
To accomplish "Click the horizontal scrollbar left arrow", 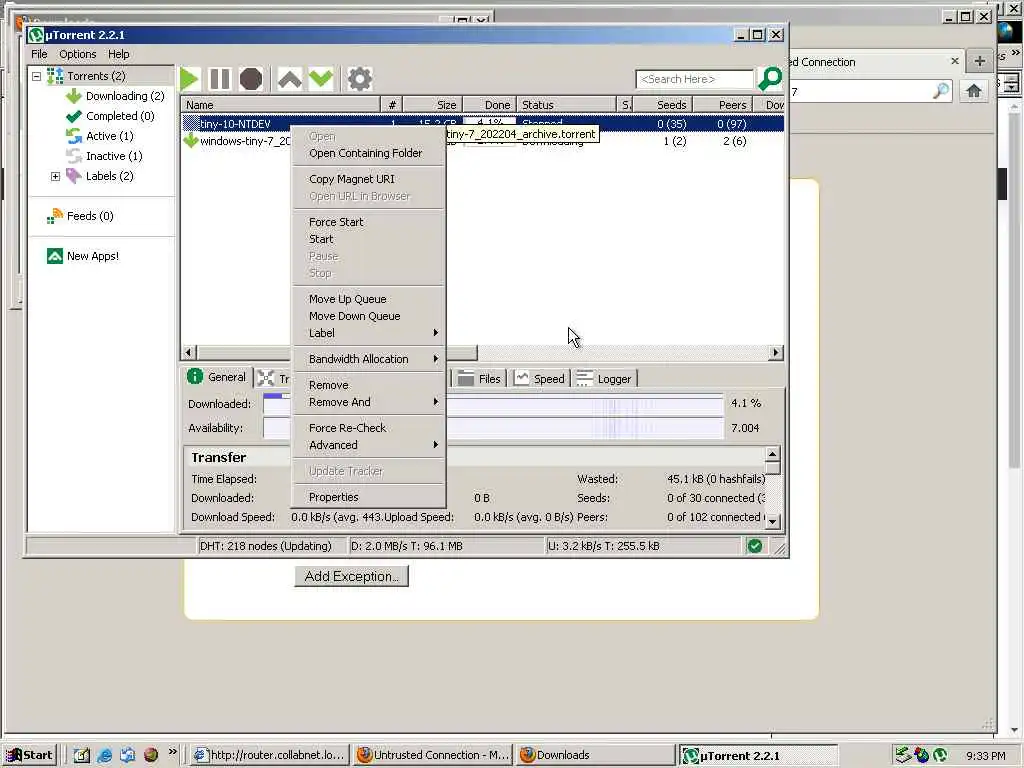I will pyautogui.click(x=189, y=353).
